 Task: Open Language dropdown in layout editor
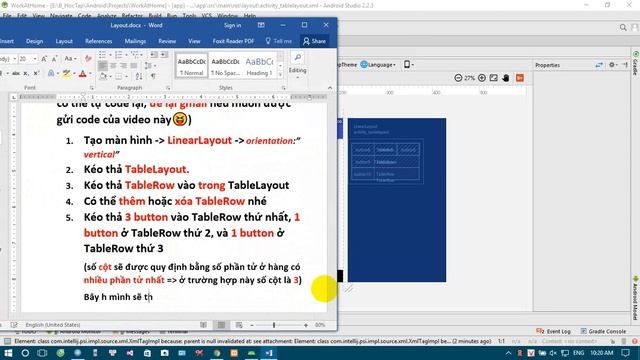378,65
